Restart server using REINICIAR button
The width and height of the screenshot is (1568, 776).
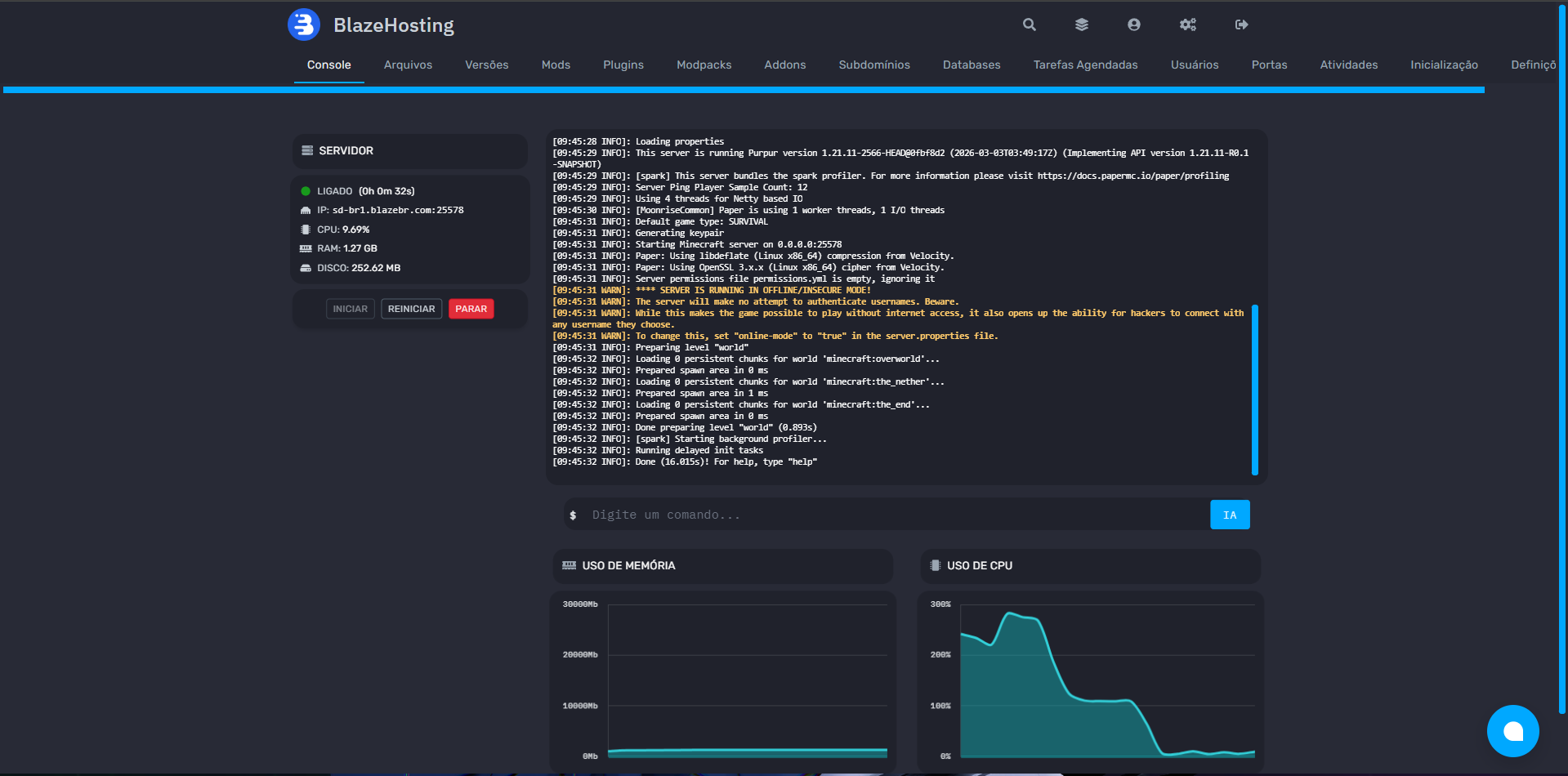click(411, 309)
